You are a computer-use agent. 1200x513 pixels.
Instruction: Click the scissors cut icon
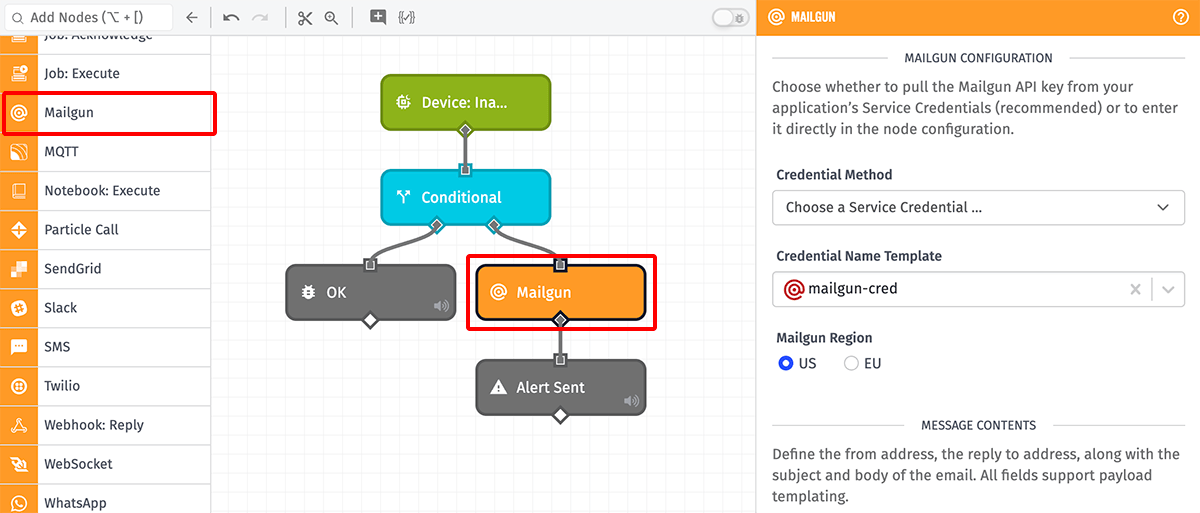point(305,18)
